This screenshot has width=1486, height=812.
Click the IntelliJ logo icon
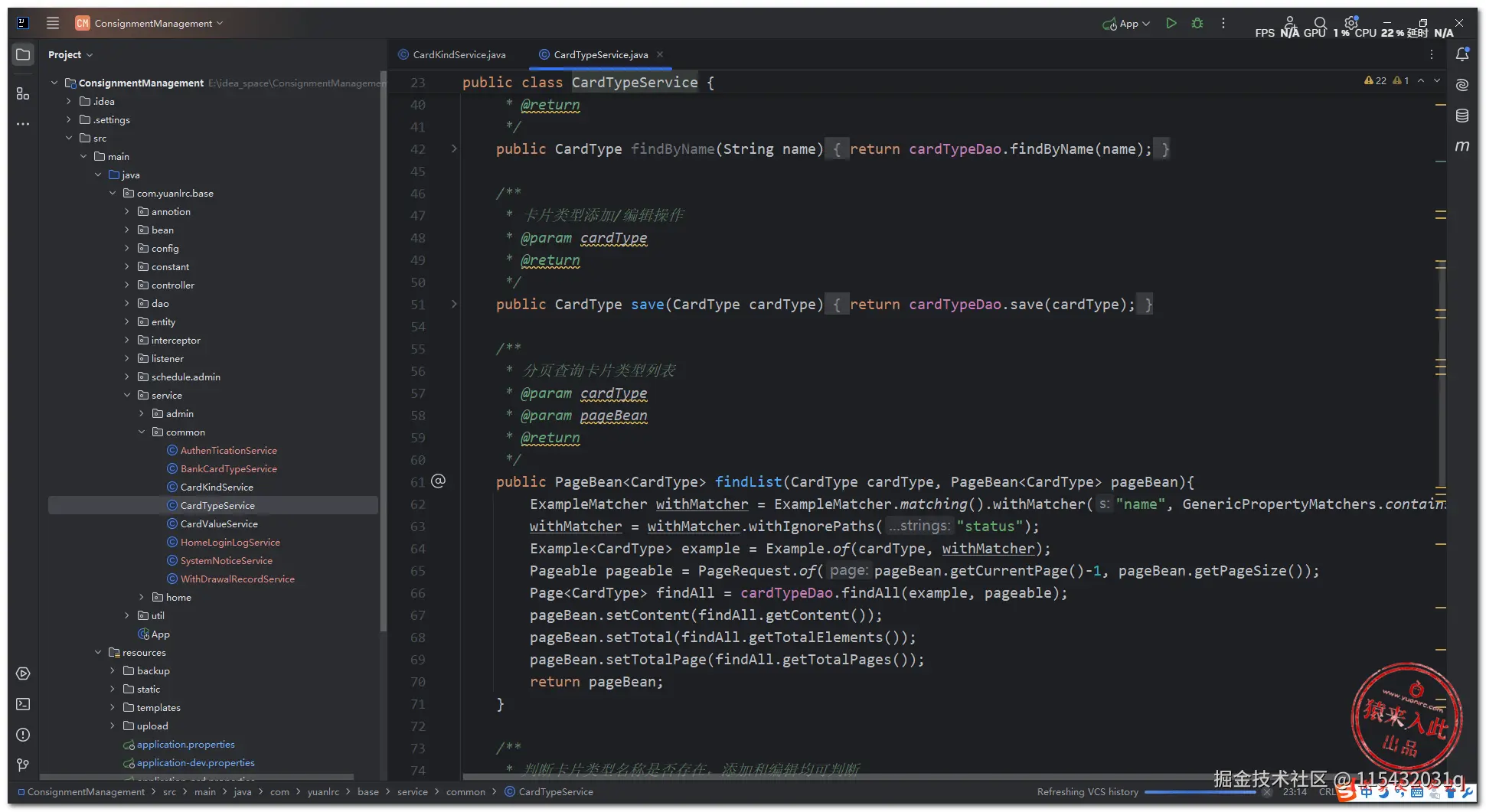23,23
